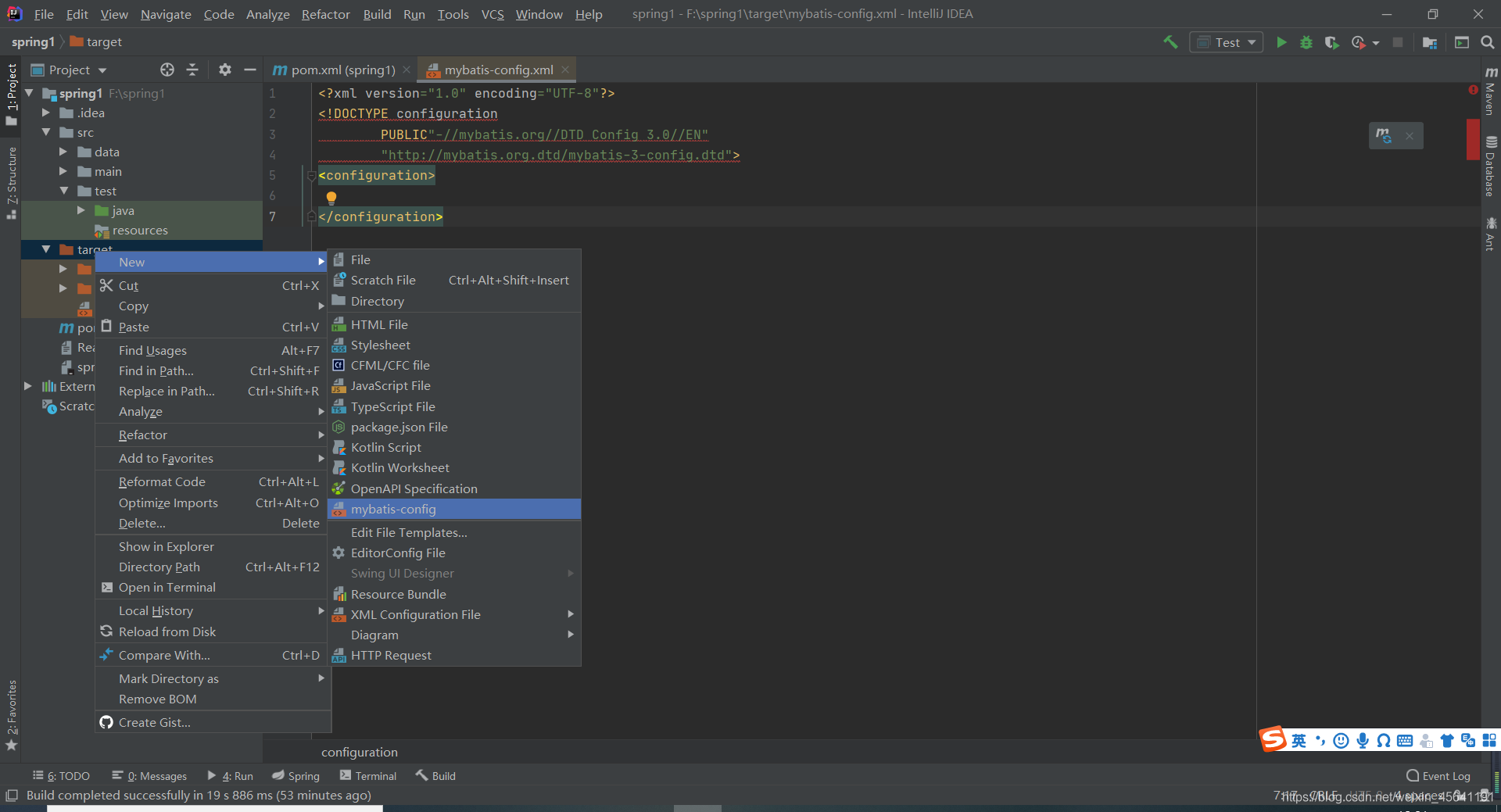Choose Create Gist... in context menu
This screenshot has width=1501, height=812.
pyautogui.click(x=213, y=722)
